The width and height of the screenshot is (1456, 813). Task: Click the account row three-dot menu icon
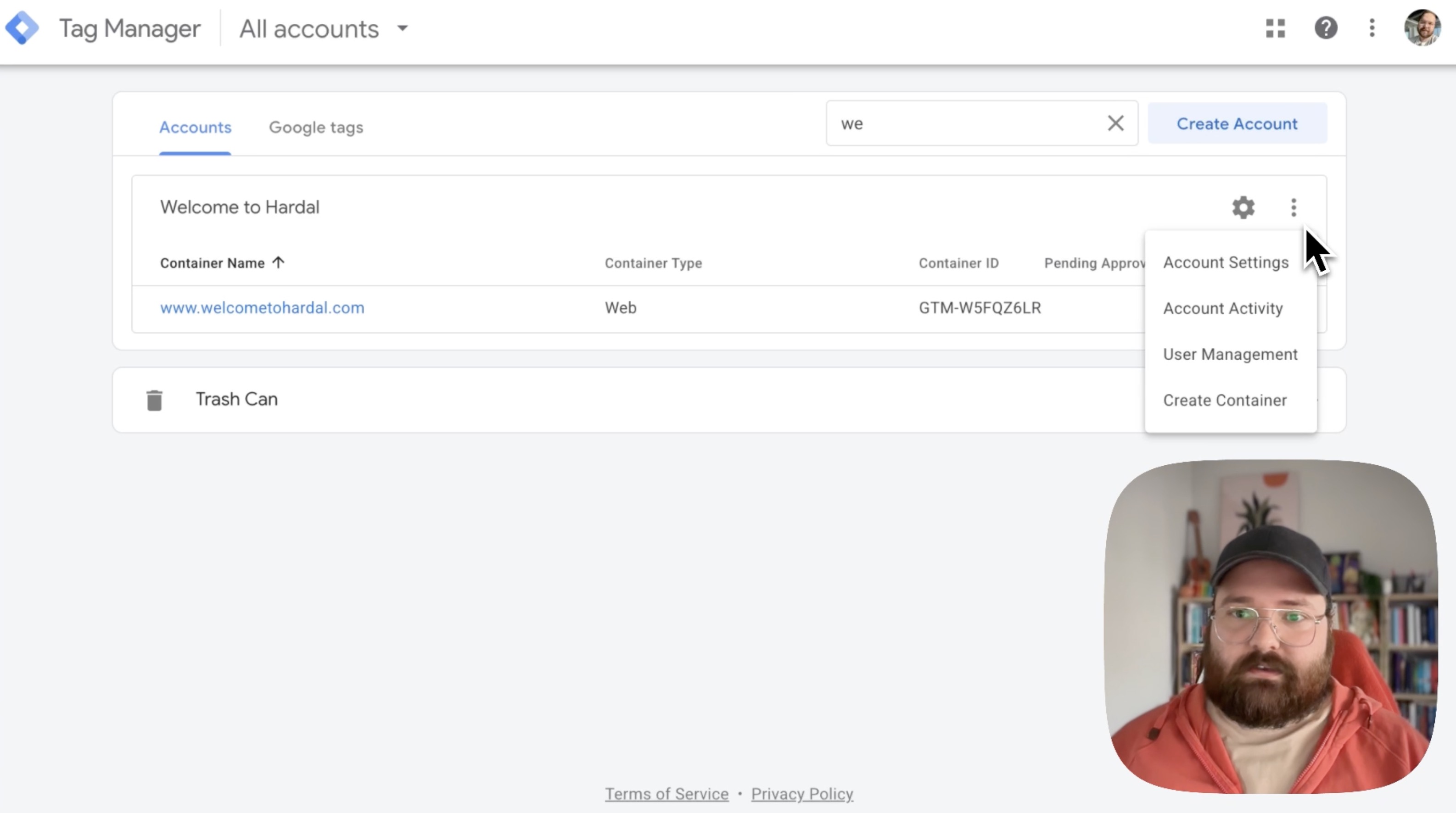[x=1293, y=207]
